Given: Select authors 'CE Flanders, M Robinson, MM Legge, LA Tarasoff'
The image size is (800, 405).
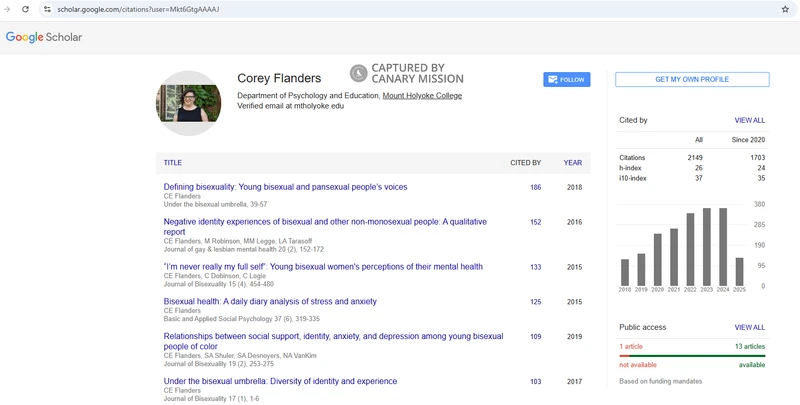Looking at the screenshot, I should point(237,241).
